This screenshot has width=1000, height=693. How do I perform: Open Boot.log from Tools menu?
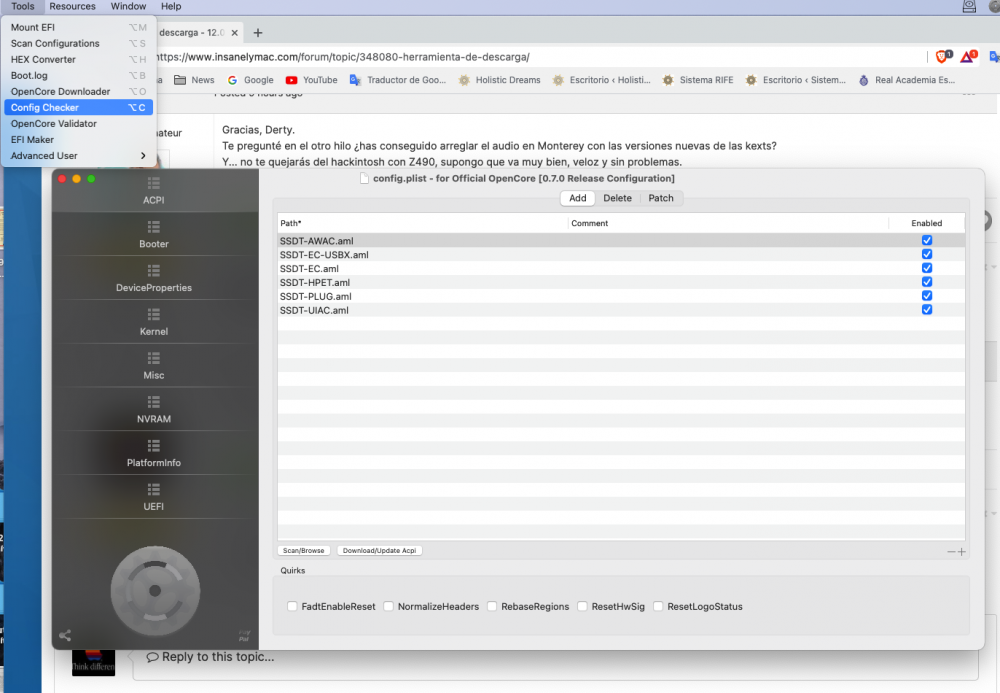(x=79, y=75)
